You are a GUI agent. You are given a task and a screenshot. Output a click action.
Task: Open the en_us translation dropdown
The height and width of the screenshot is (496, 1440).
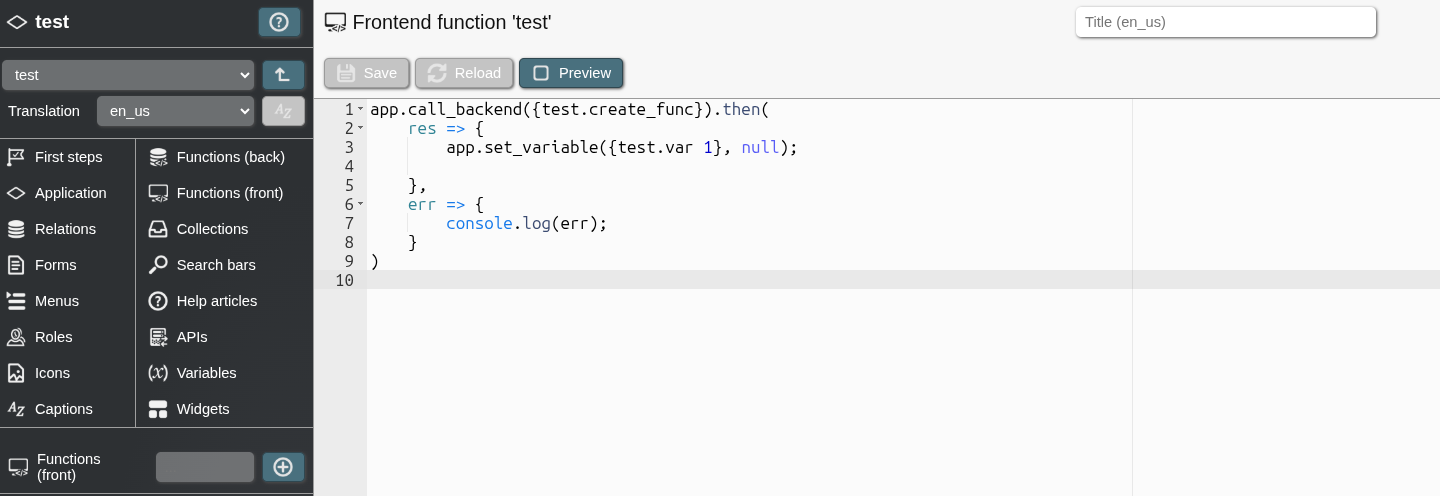click(x=175, y=111)
